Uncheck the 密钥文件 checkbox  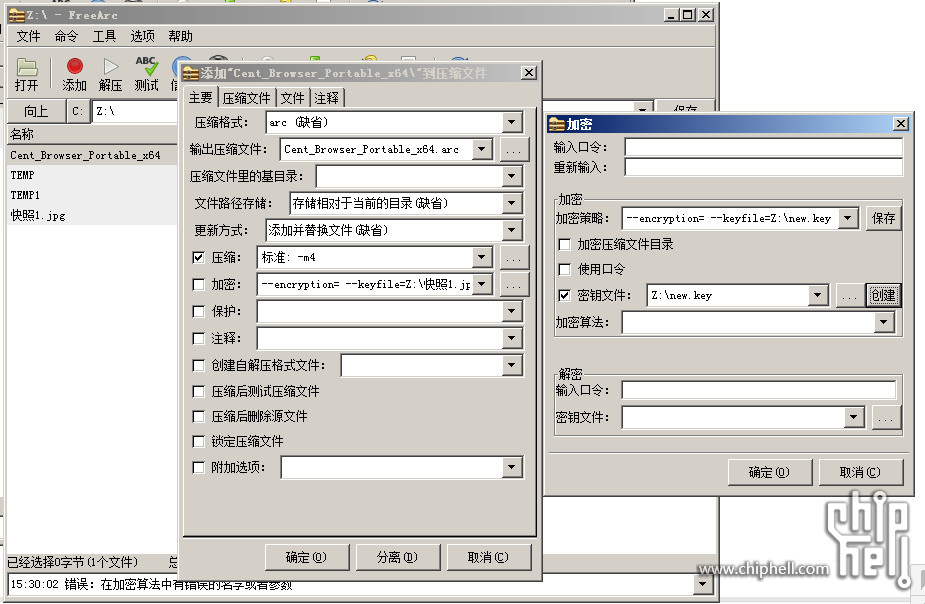[565, 296]
